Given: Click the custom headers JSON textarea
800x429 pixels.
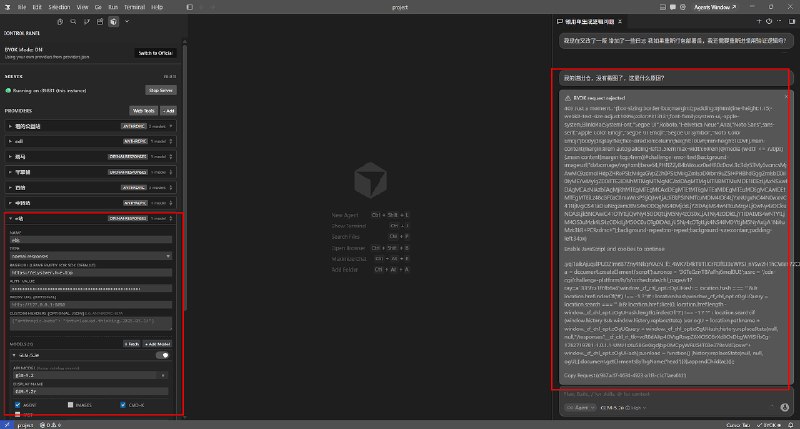Looking at the screenshot, I should (x=91, y=323).
